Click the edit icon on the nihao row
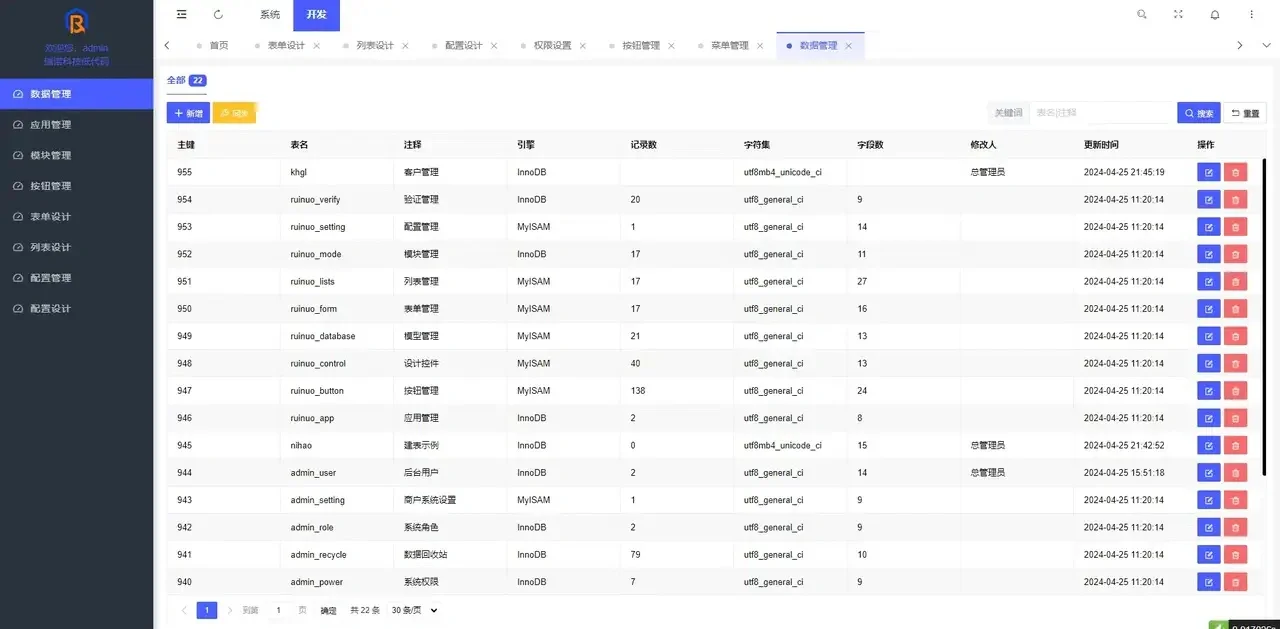 pos(1208,445)
